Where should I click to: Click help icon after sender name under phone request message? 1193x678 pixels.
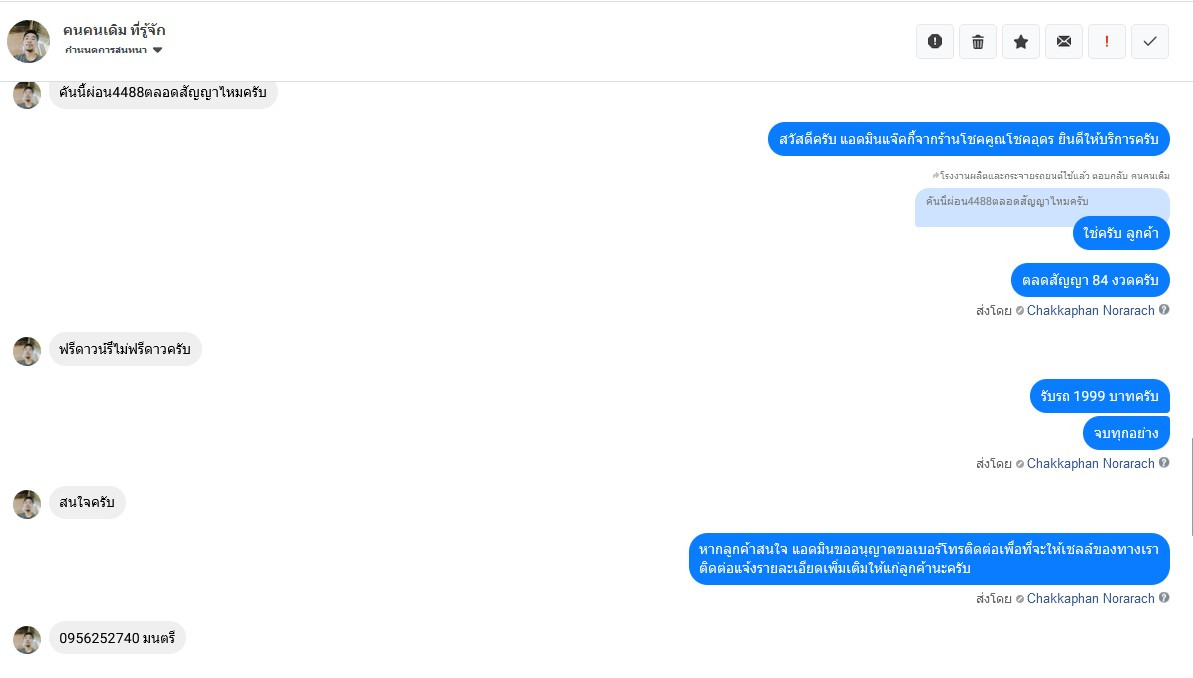[1164, 598]
